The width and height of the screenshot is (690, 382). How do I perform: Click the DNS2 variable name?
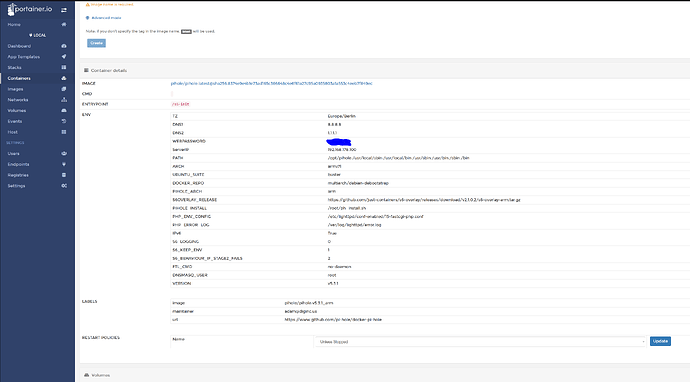pyautogui.click(x=178, y=133)
